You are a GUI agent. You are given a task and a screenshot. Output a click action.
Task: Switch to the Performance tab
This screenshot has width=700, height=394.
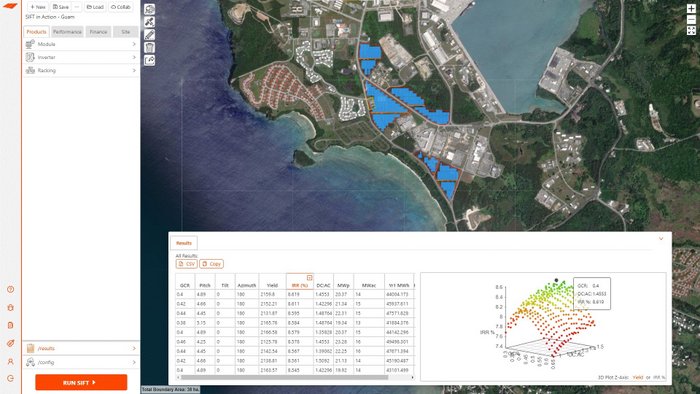click(67, 32)
